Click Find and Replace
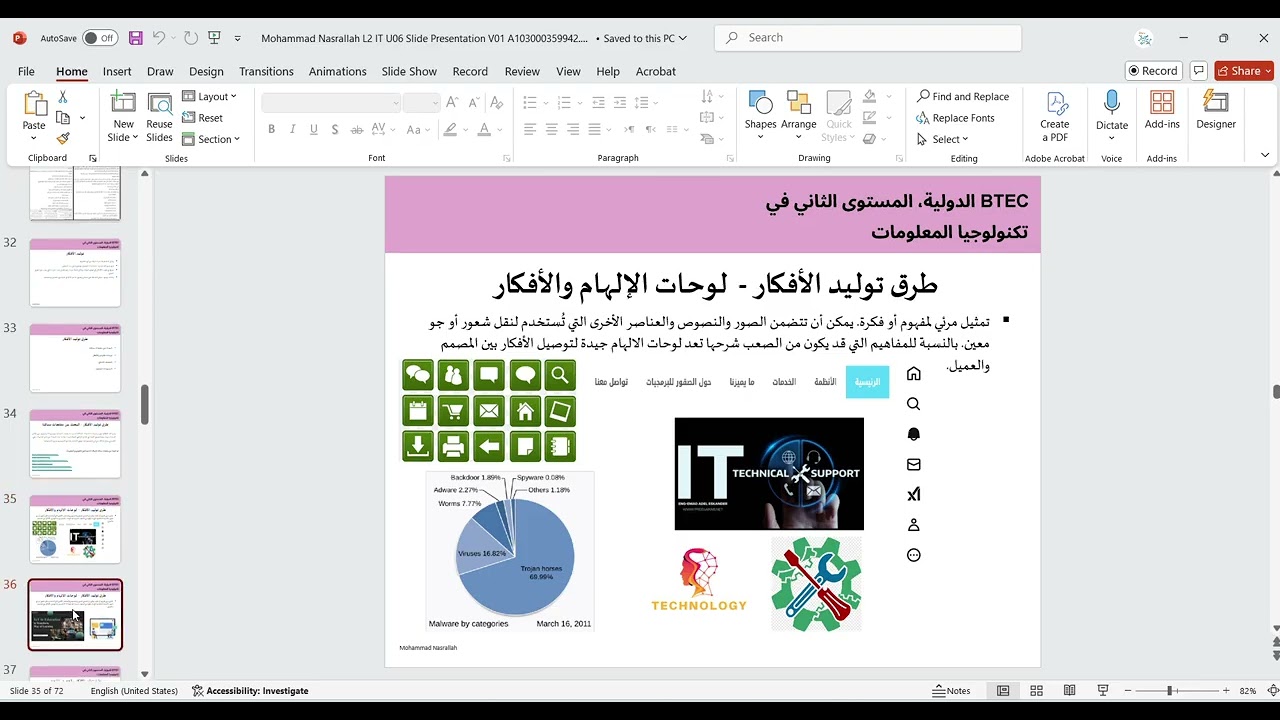 pos(963,97)
